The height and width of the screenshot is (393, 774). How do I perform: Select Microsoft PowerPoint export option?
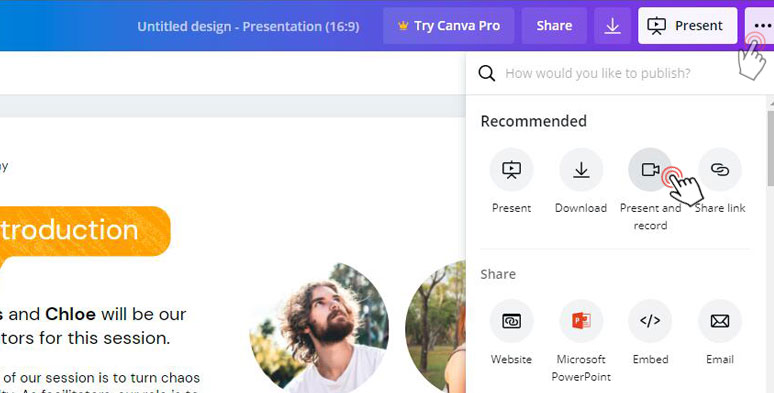click(x=581, y=321)
